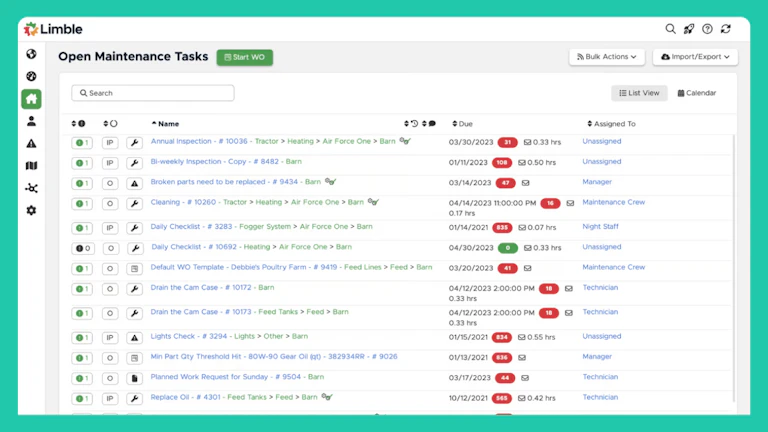The height and width of the screenshot is (432, 768).
Task: Toggle open status circle on Broken parts row
Action: (x=110, y=184)
